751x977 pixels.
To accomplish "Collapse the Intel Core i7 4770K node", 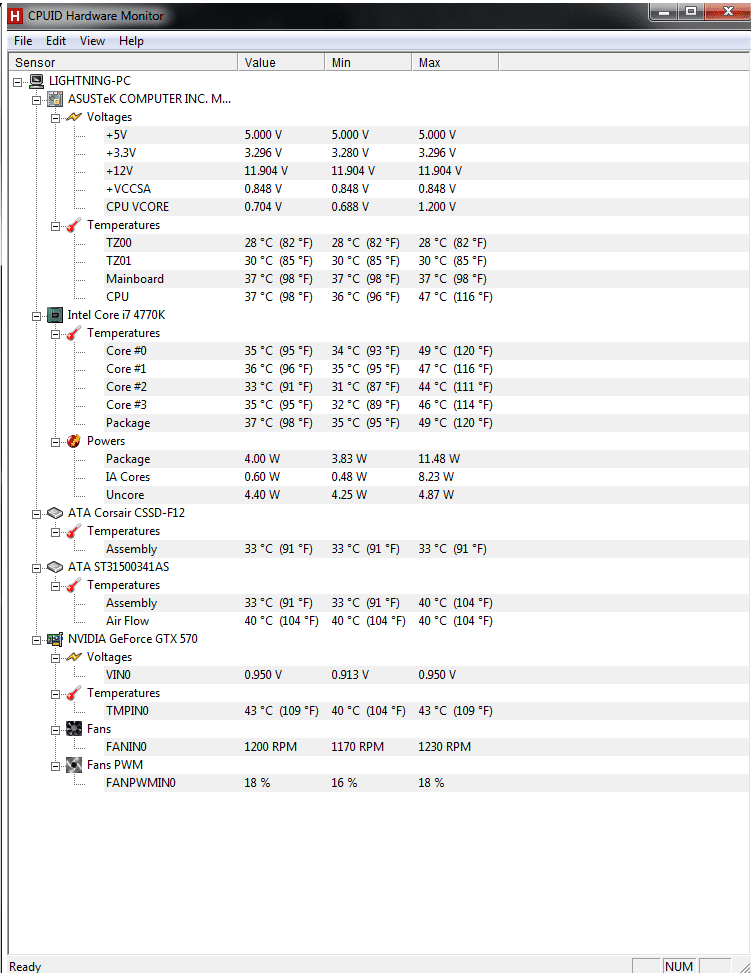I will point(37,315).
